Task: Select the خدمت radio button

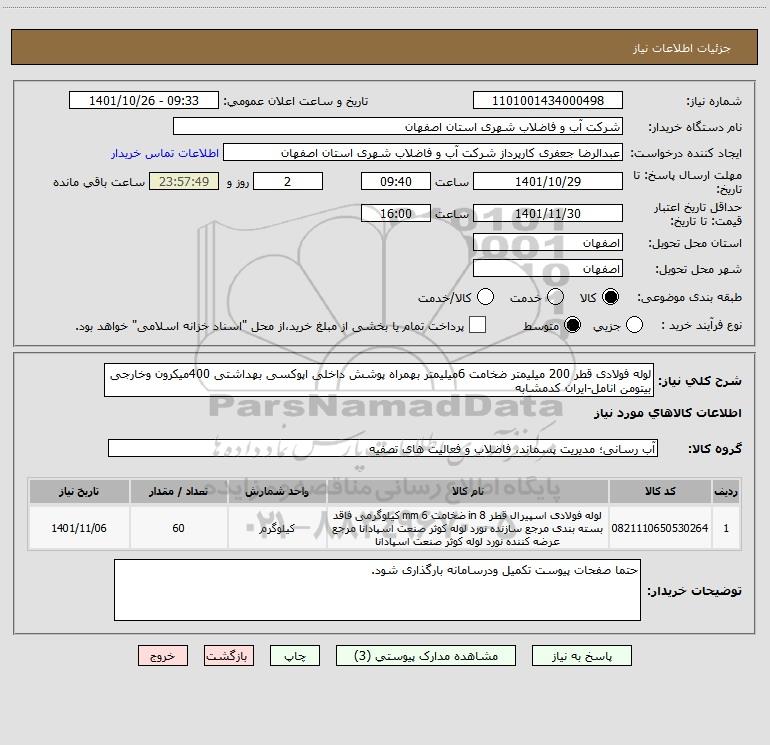Action: [555, 297]
